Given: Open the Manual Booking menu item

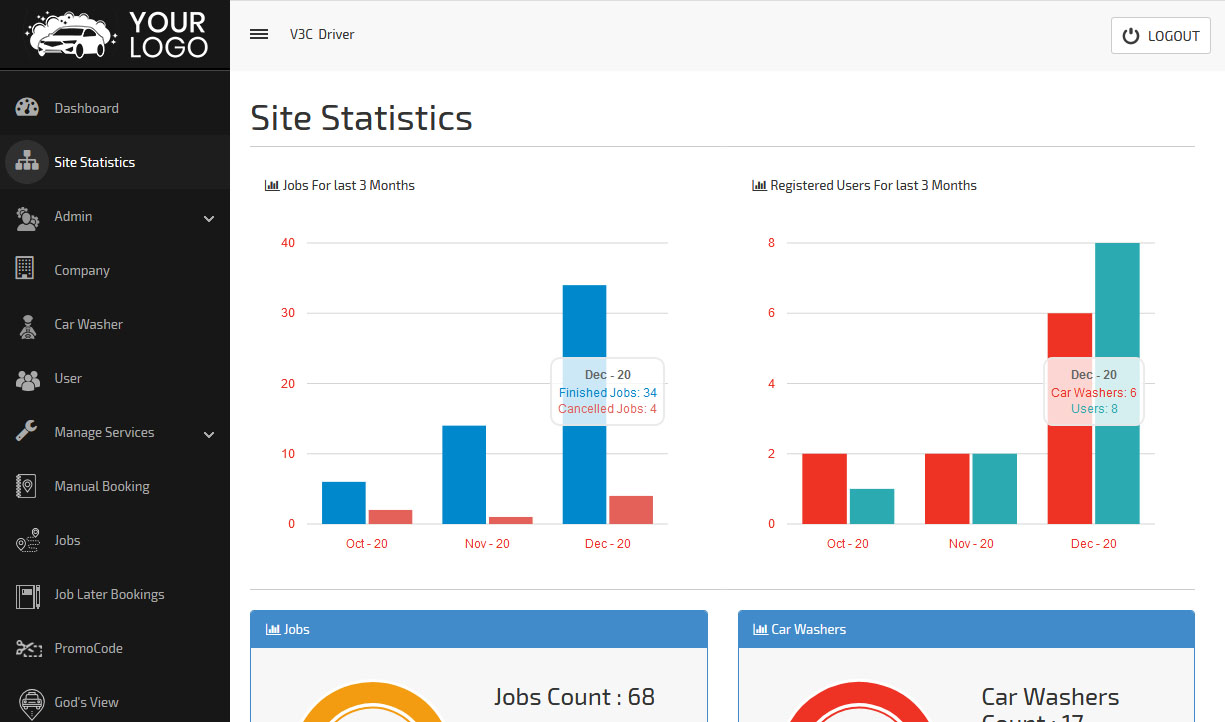Looking at the screenshot, I should pos(115,486).
